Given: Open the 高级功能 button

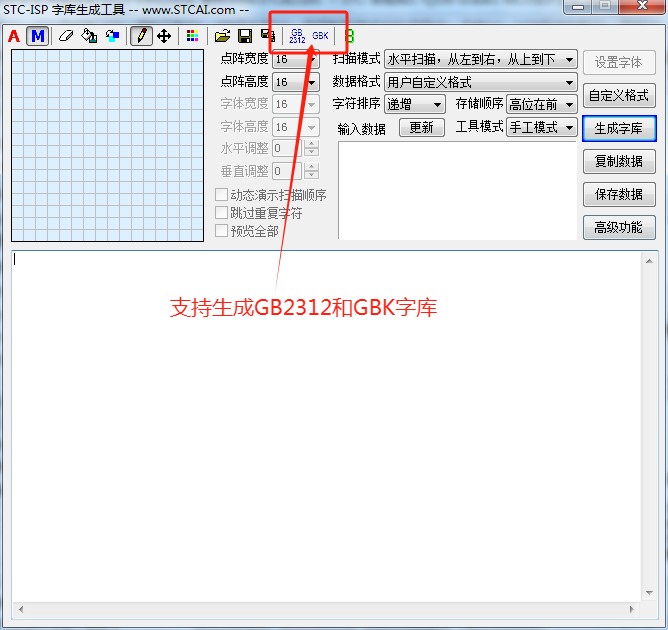Looking at the screenshot, I should tap(619, 227).
